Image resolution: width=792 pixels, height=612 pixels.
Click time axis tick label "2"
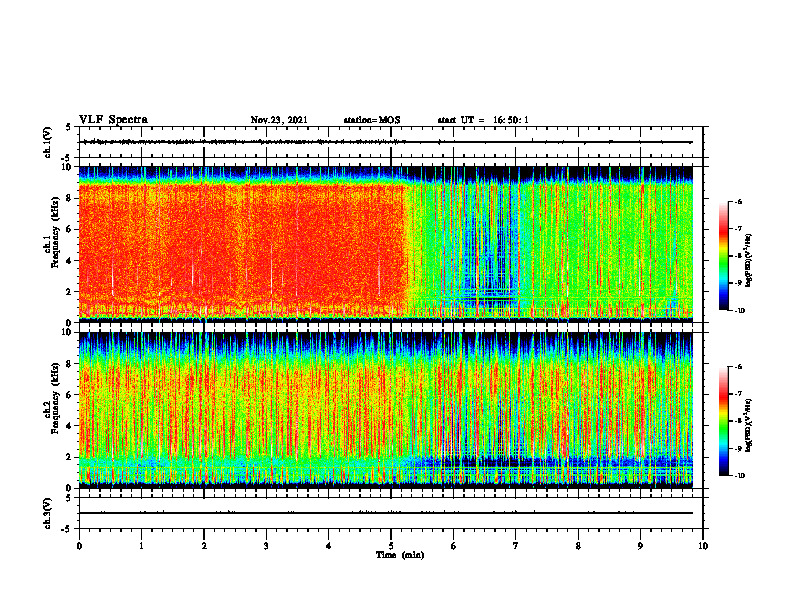pyautogui.click(x=204, y=546)
